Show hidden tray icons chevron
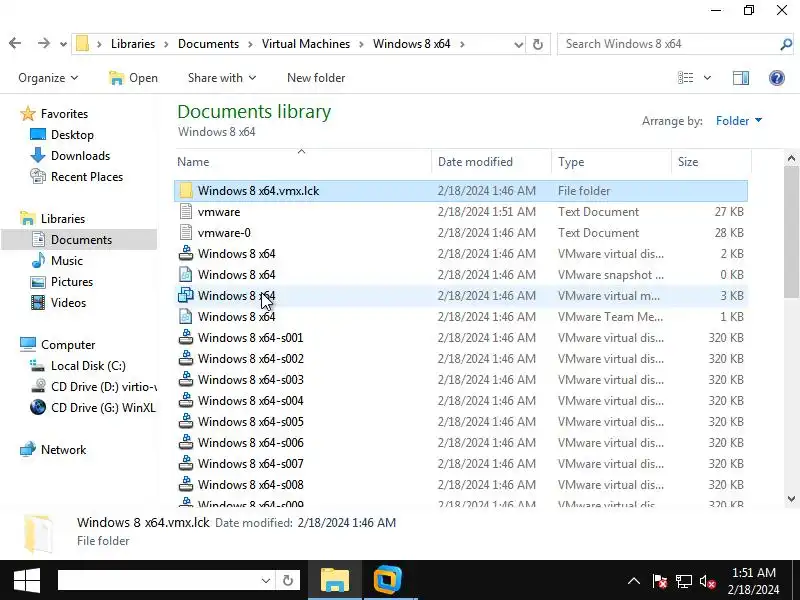800x600 pixels. (634, 581)
